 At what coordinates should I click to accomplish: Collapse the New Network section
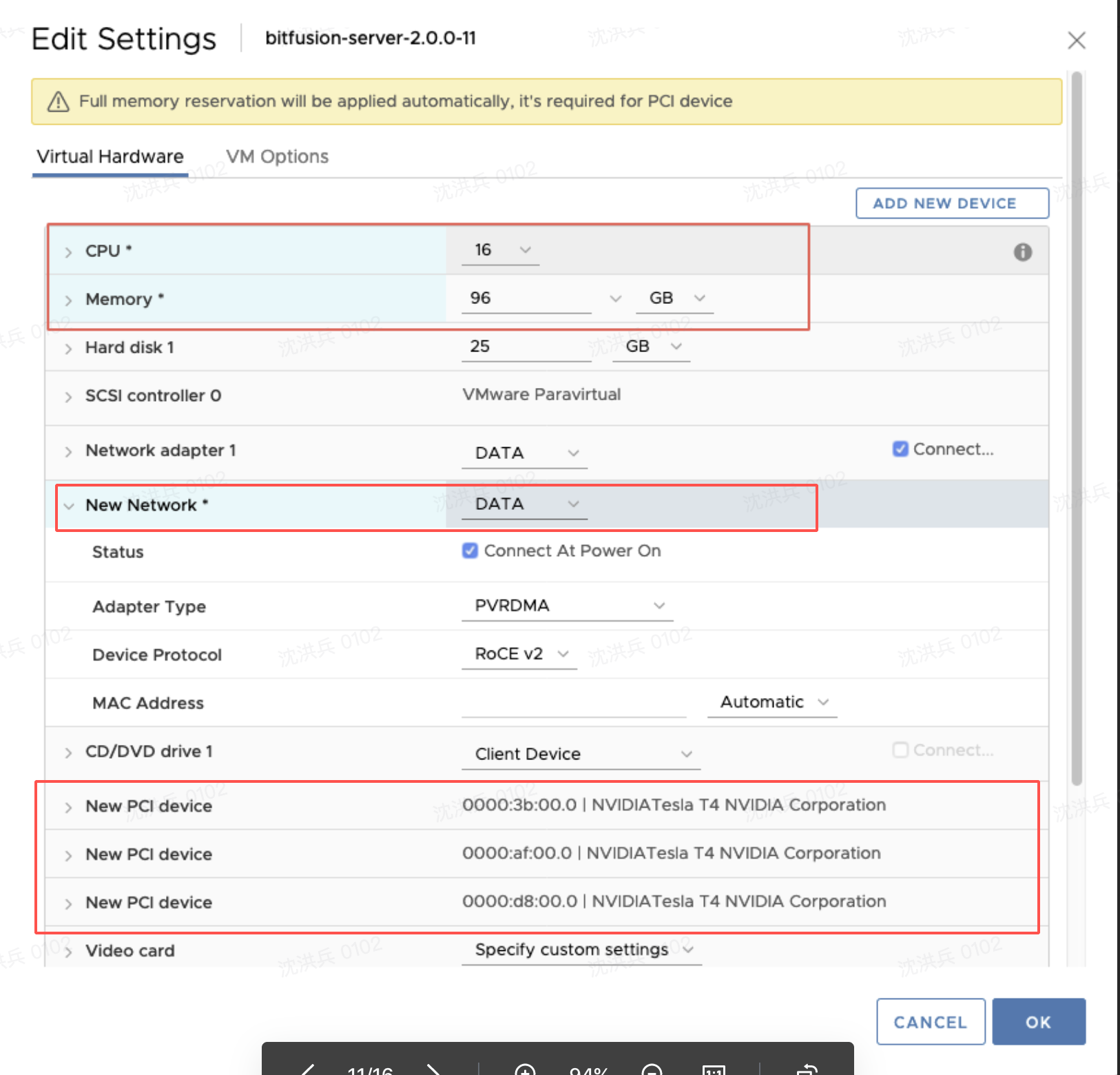pos(68,506)
